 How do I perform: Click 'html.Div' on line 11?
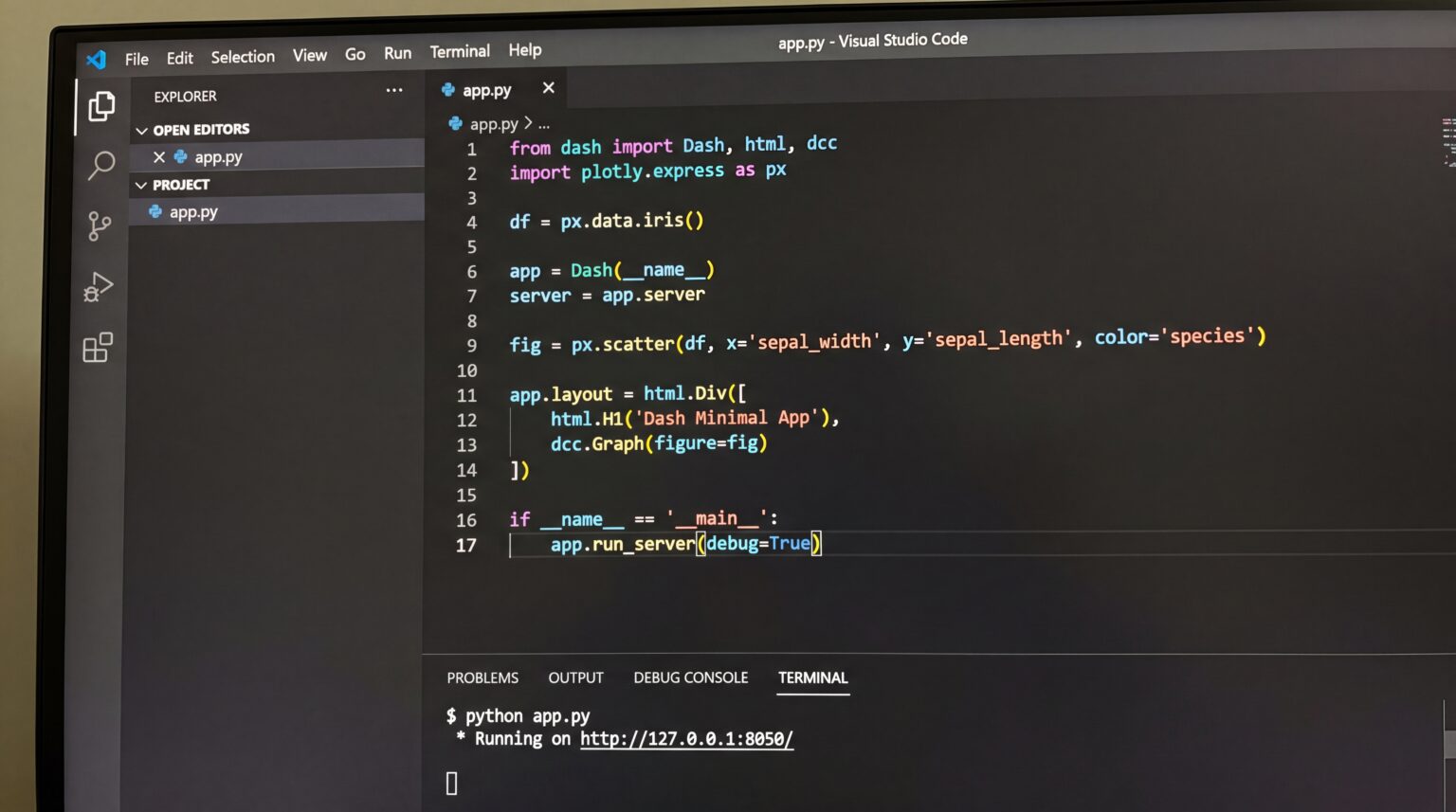coord(685,393)
